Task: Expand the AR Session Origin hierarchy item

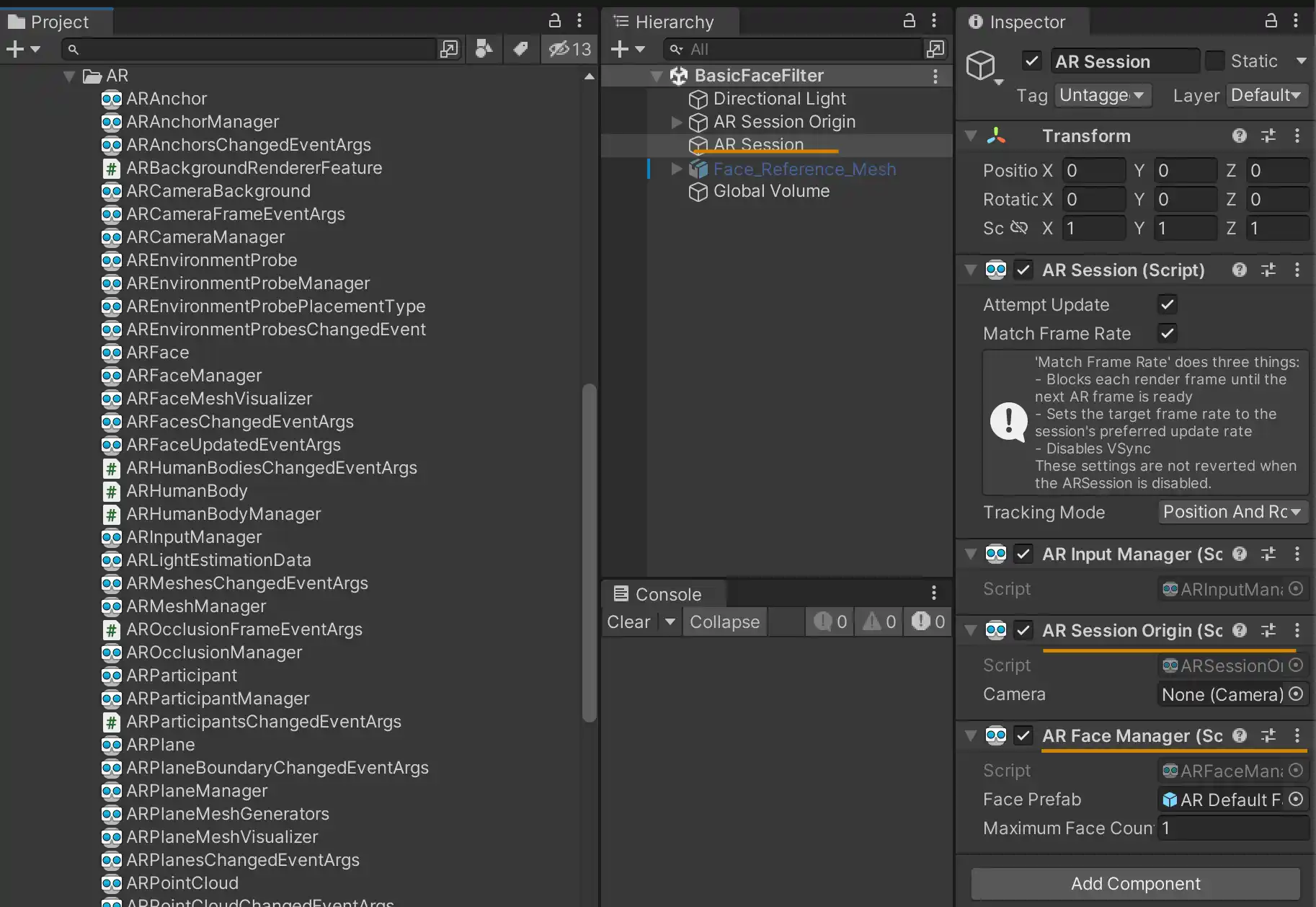Action: pos(676,122)
